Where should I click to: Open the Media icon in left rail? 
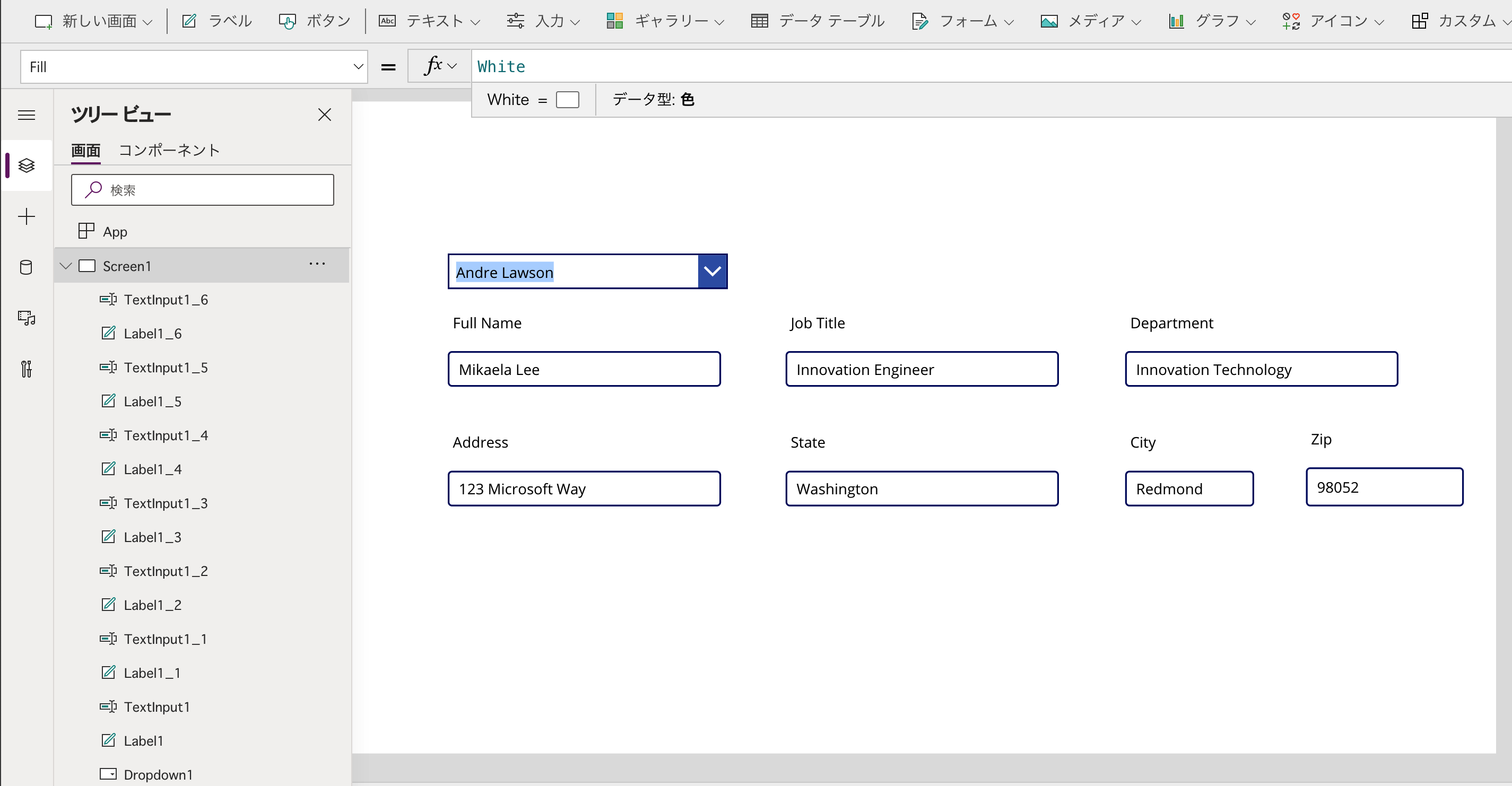pyautogui.click(x=27, y=318)
